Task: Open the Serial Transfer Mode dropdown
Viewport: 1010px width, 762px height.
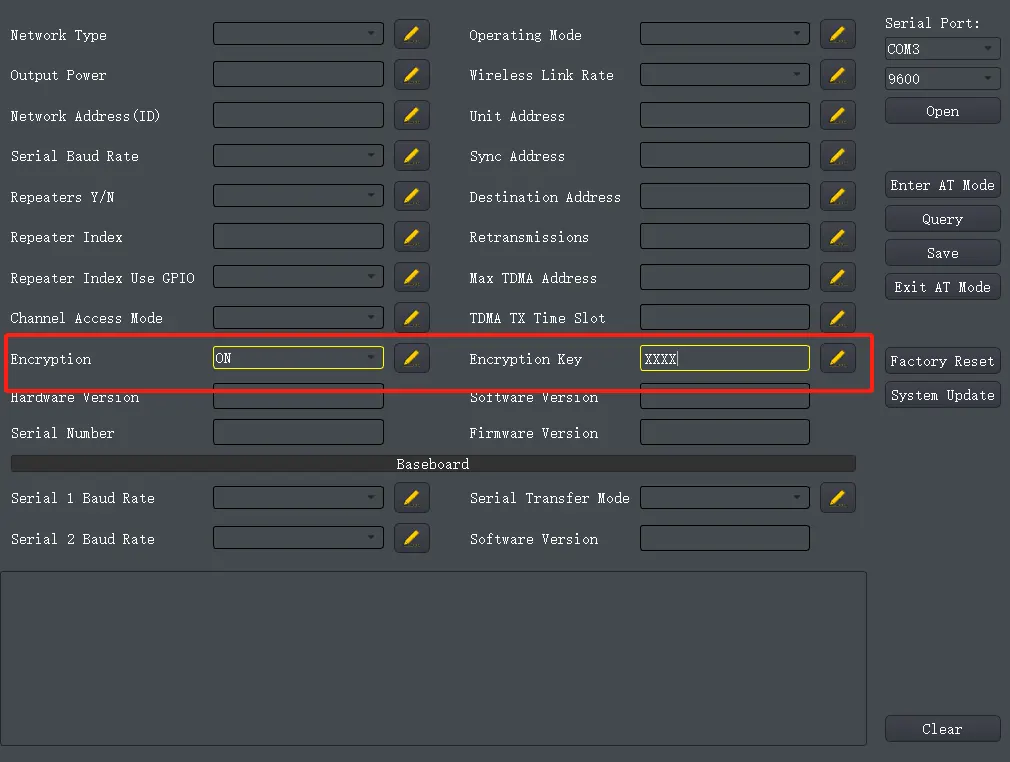Action: pos(724,497)
